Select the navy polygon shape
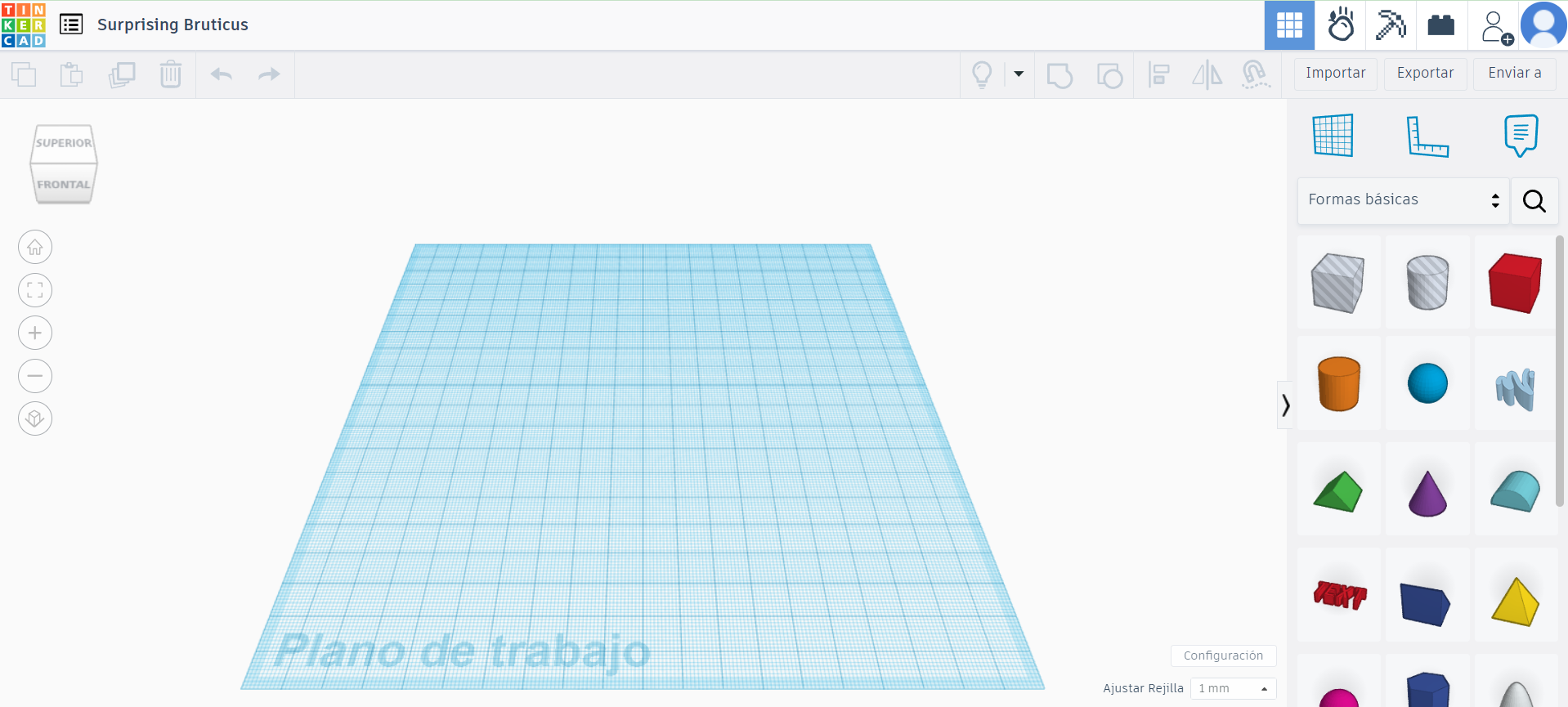 pyautogui.click(x=1427, y=690)
